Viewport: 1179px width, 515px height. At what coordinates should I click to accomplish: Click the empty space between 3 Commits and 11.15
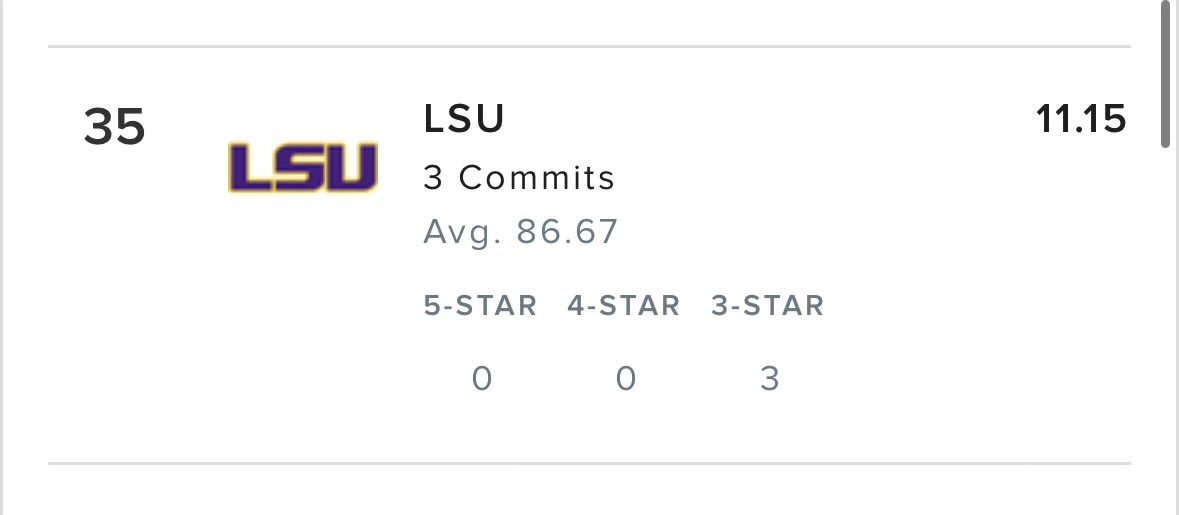pos(827,178)
